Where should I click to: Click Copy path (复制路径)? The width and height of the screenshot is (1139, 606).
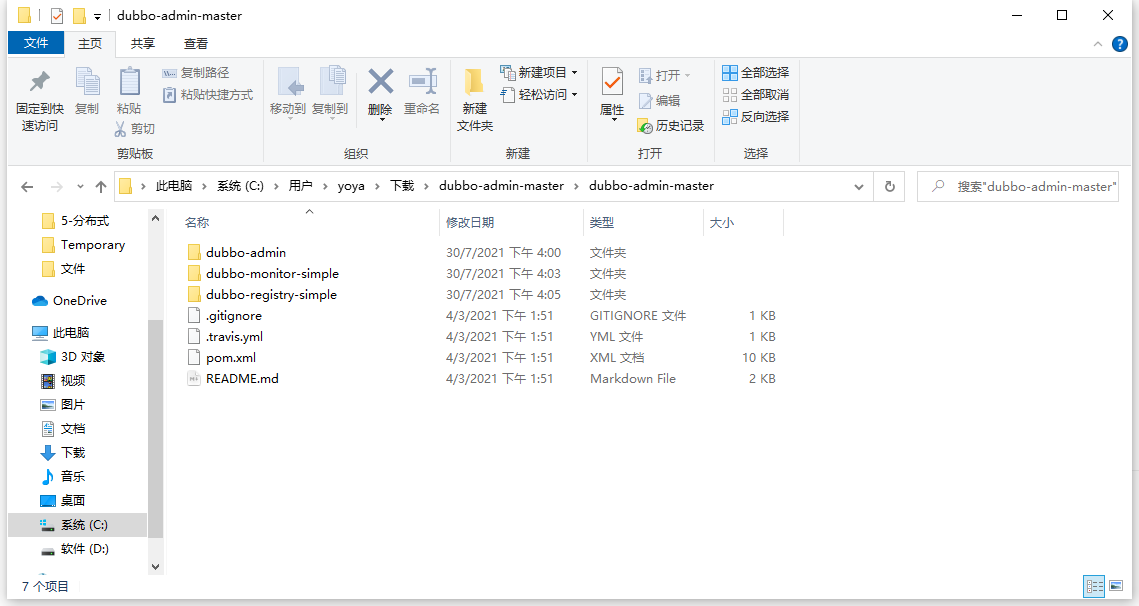(195, 73)
